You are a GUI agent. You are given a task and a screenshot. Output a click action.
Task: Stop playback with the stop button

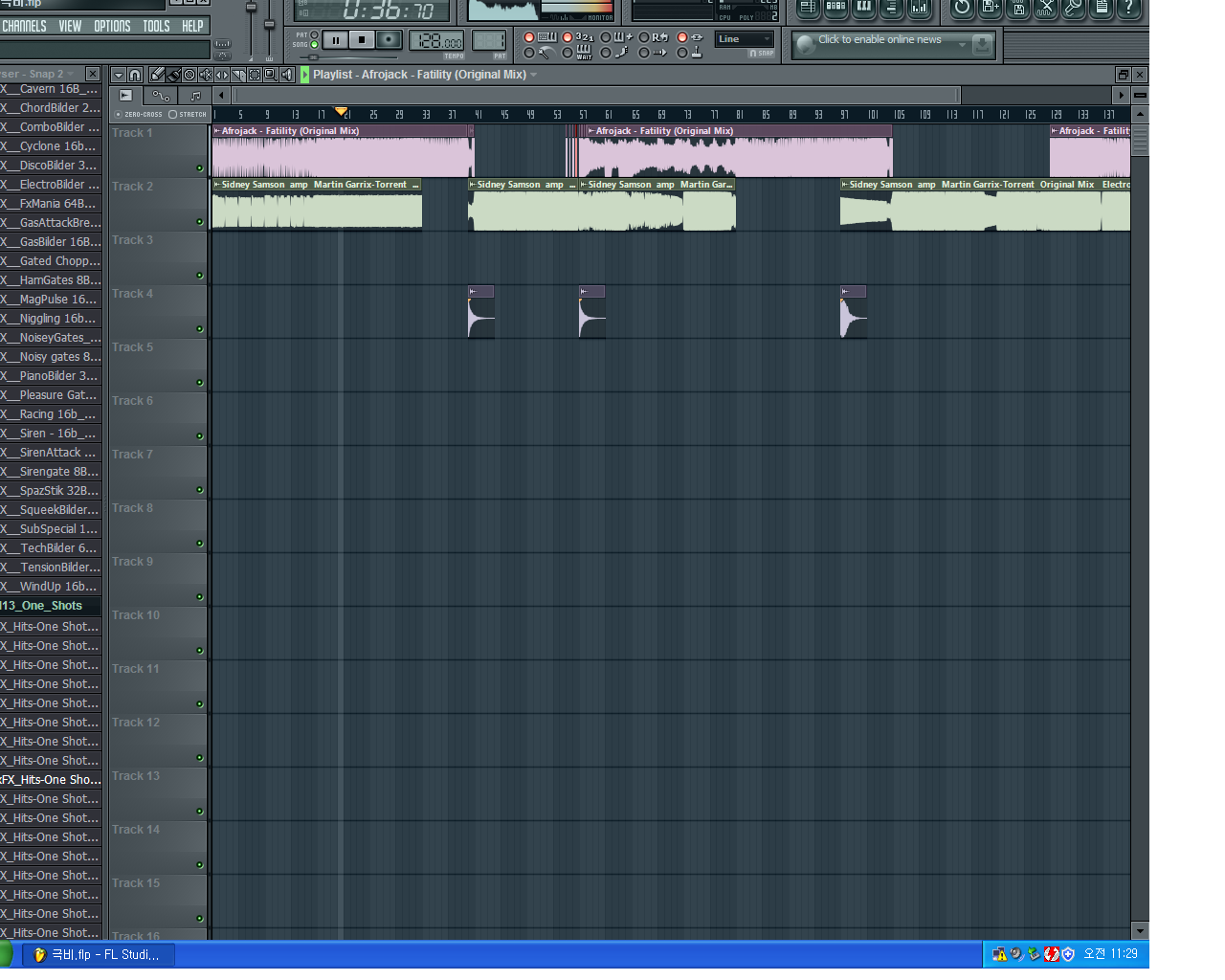click(362, 40)
